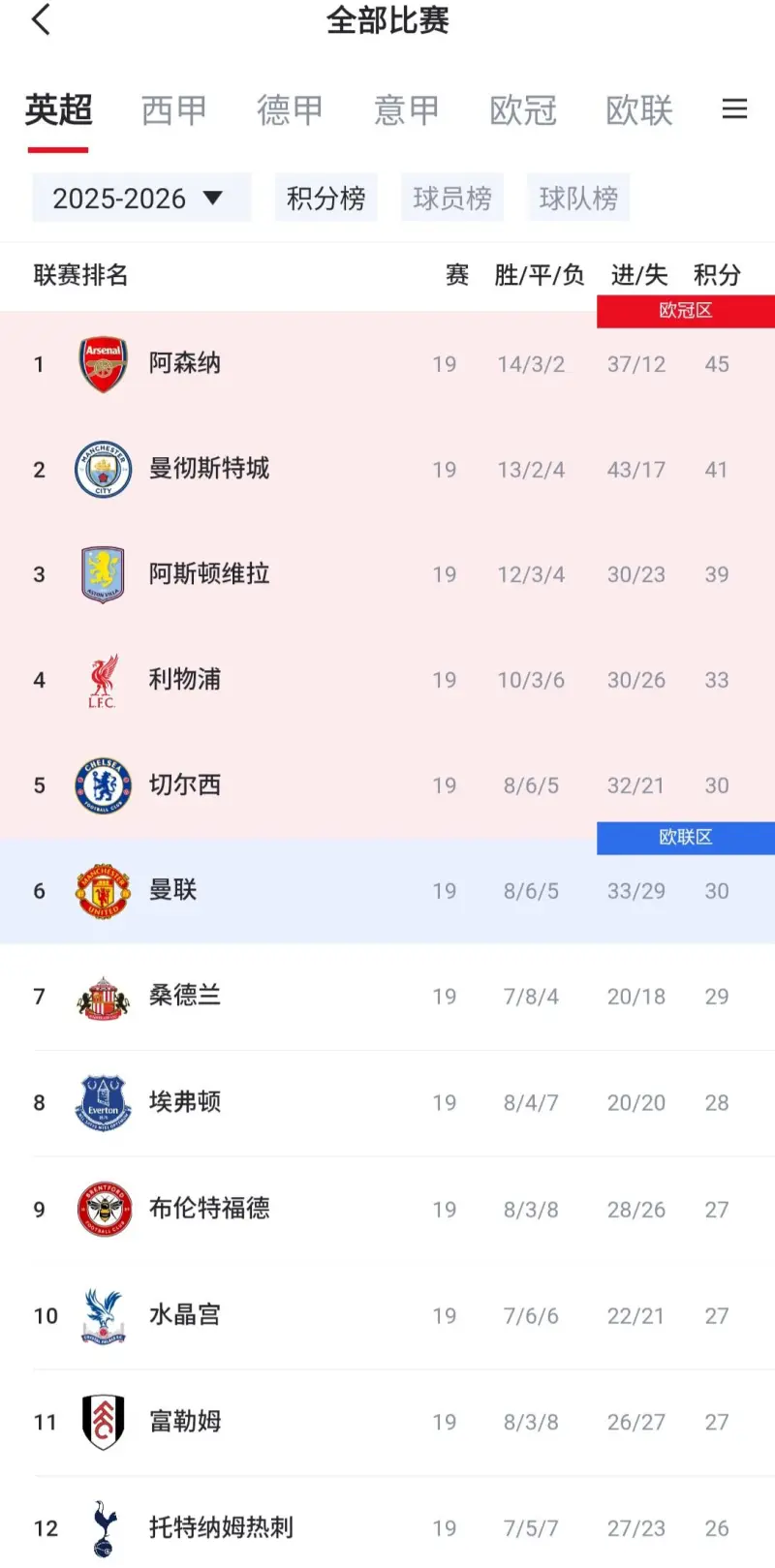
Task: Tap the Manchester United club crest
Action: coord(103,891)
